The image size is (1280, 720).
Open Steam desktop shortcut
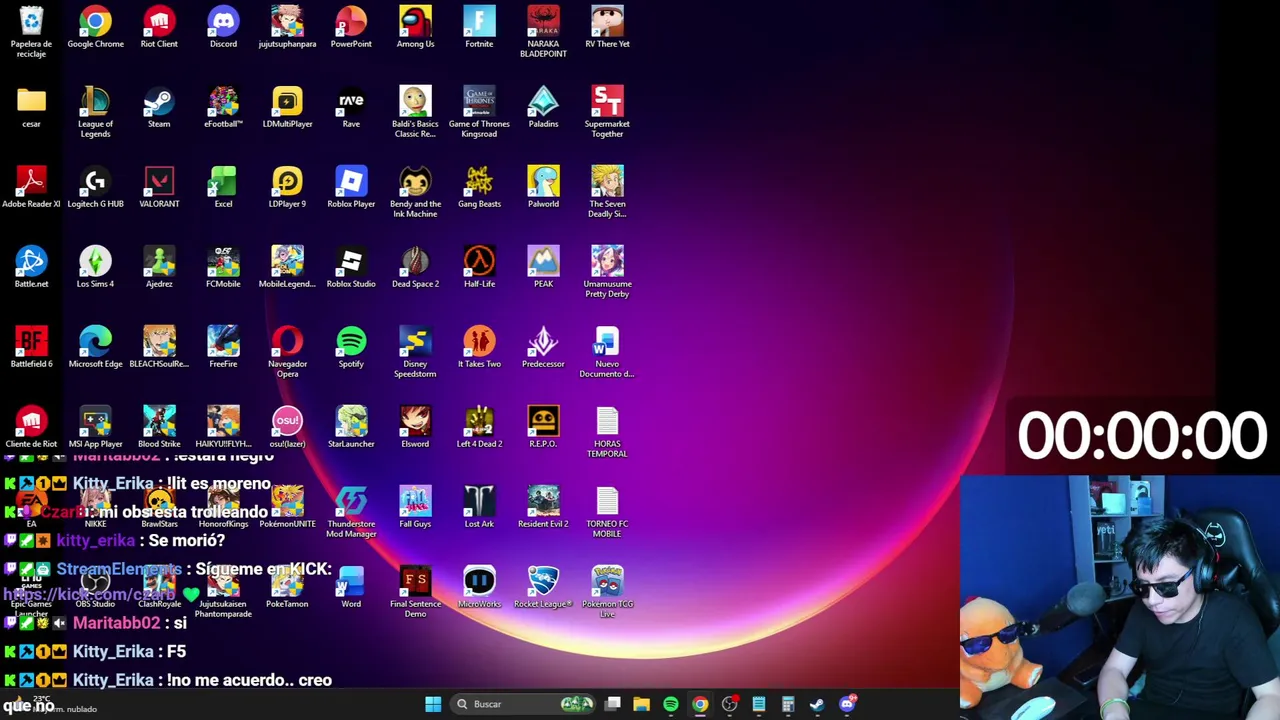point(159,107)
